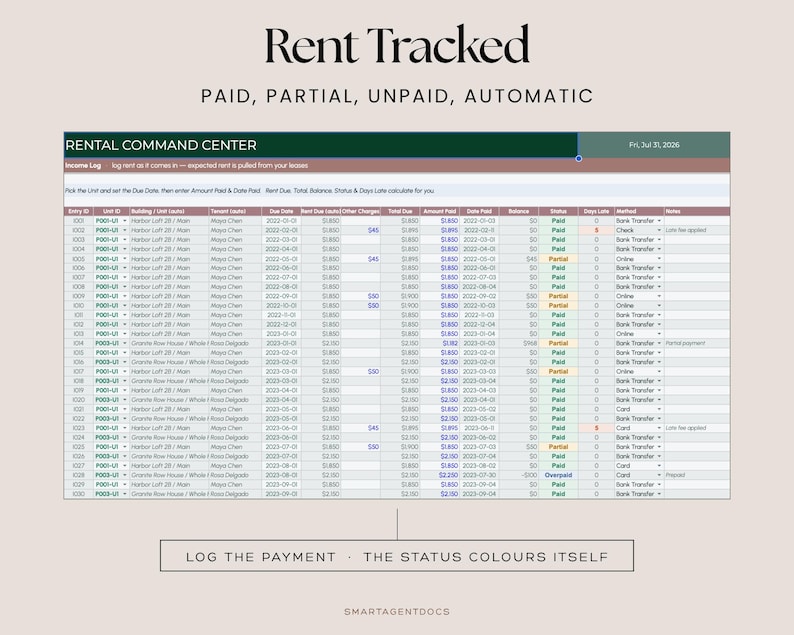Select Tenant Rosa Delgado in entry 1016
794x635 pixels.
[235, 362]
